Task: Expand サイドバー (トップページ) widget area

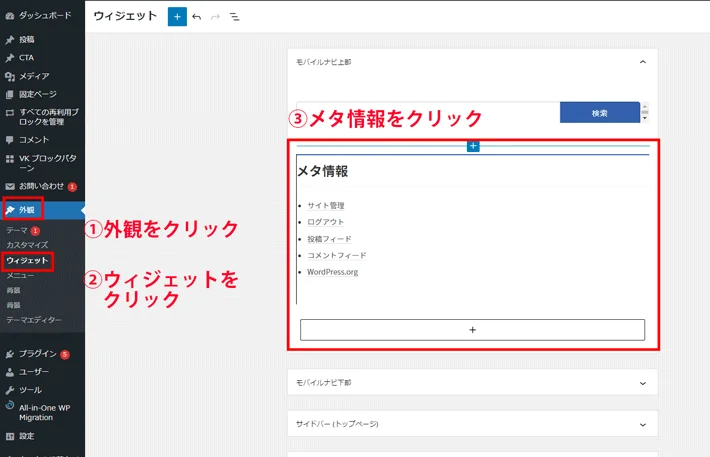Action: click(643, 424)
